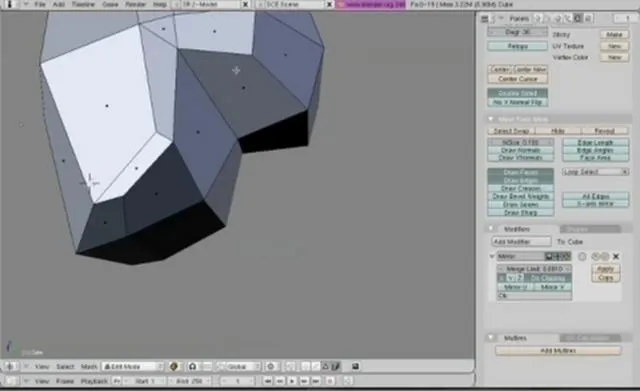Open the pivot point icon menu
The image size is (640, 391).
[x=192, y=367]
